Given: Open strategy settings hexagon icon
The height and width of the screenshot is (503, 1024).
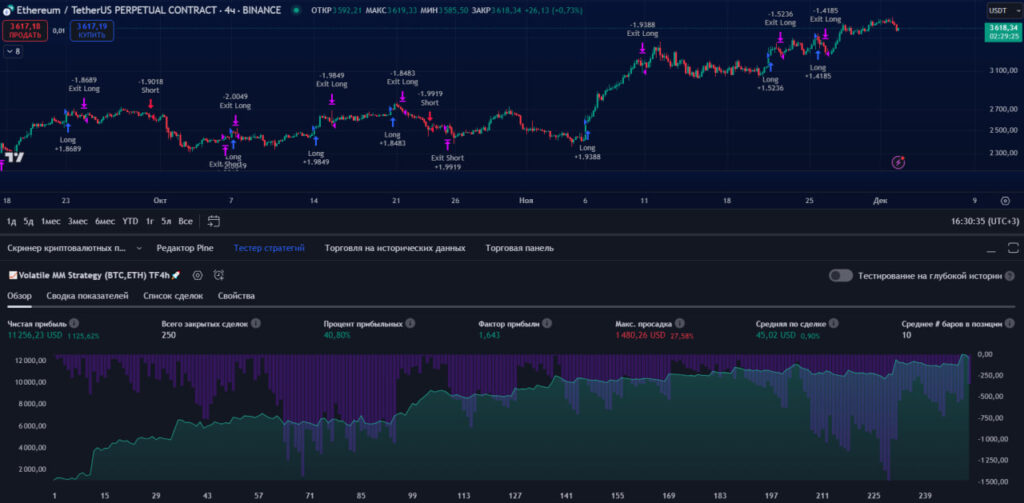Looking at the screenshot, I should (197, 276).
